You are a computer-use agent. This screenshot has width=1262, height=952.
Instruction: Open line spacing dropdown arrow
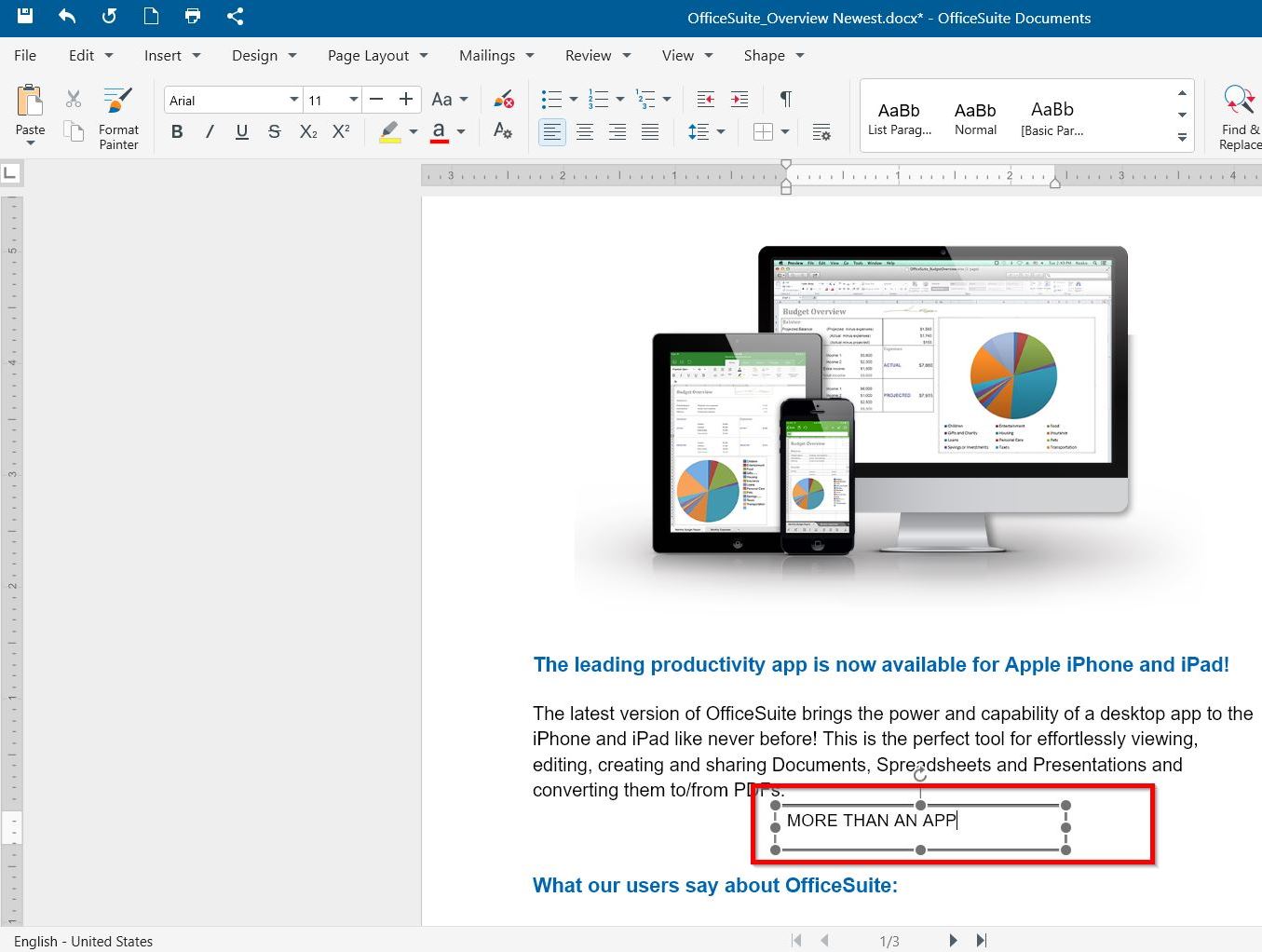point(721,132)
